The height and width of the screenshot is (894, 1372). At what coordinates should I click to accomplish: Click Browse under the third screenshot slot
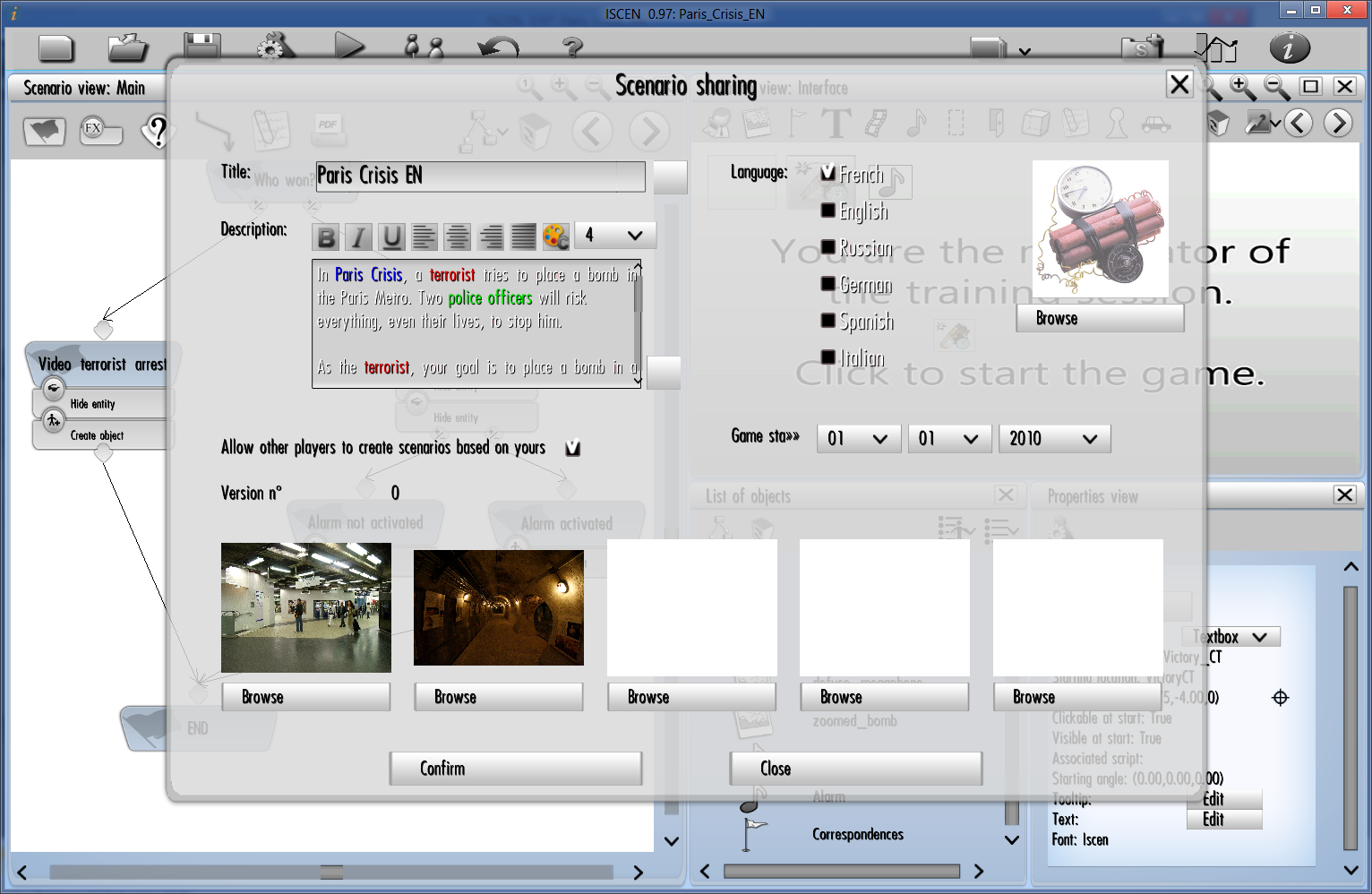tap(691, 697)
